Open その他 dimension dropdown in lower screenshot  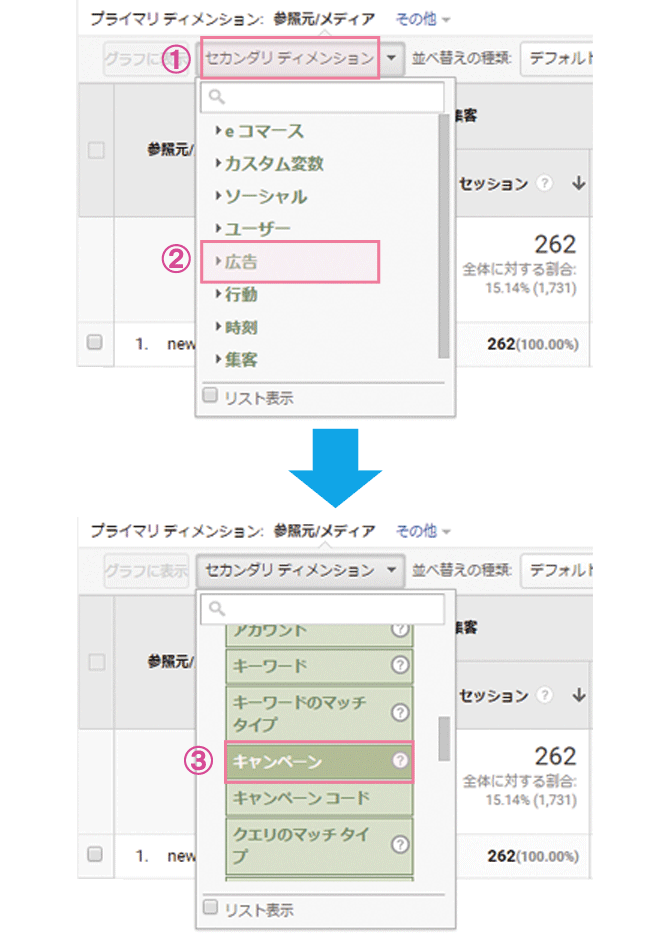coord(422,531)
